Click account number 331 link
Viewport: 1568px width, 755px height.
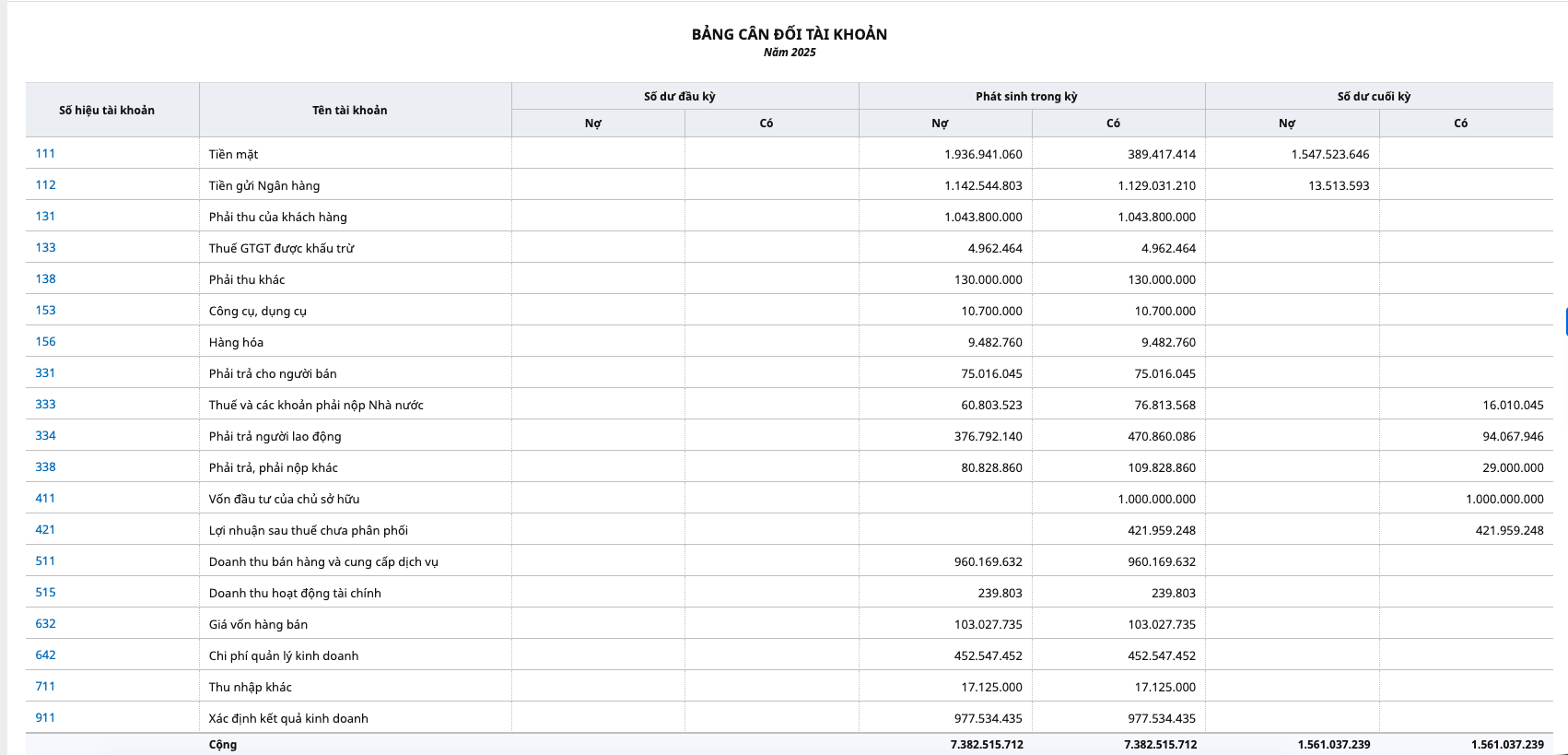click(x=45, y=373)
